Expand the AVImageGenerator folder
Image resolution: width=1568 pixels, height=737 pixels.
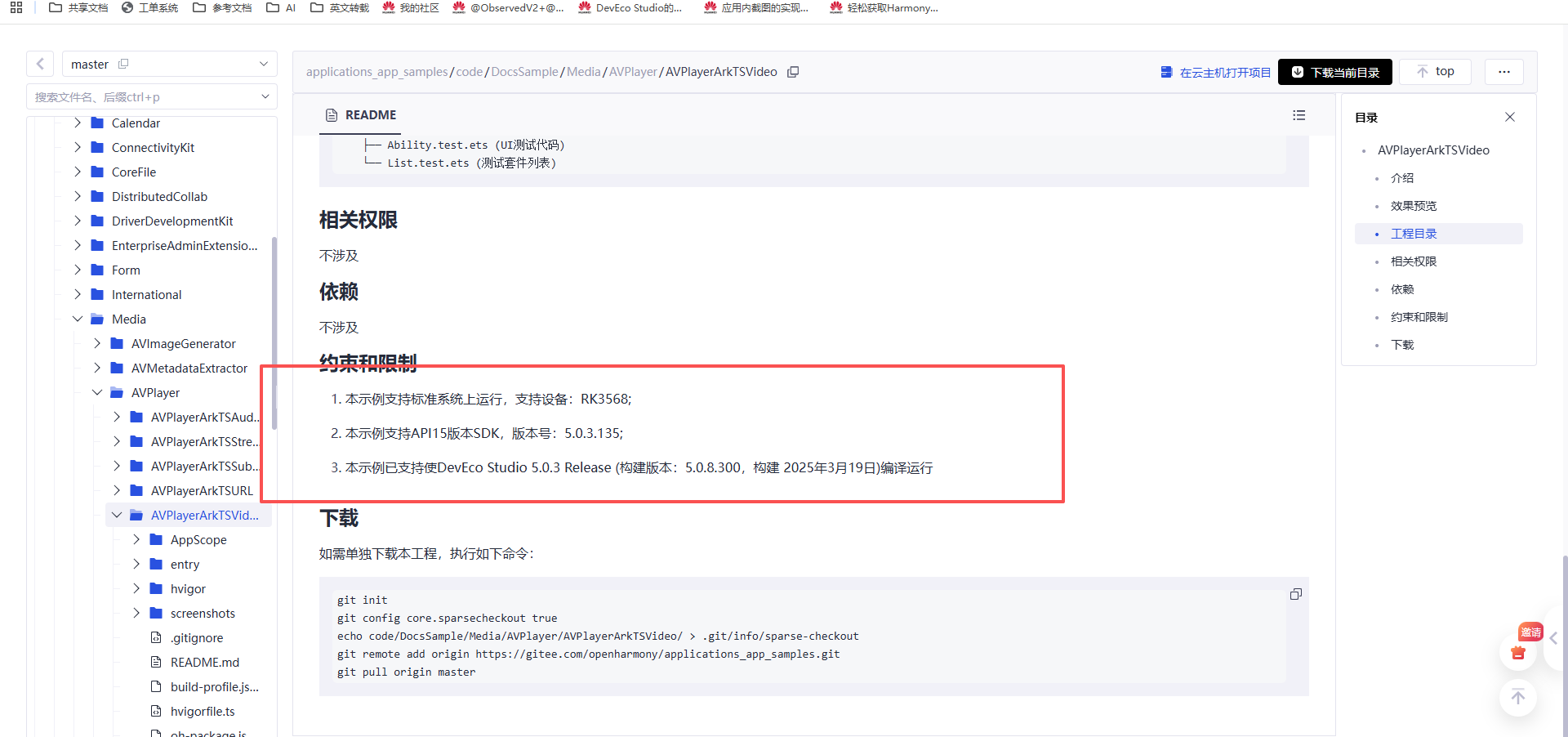pos(97,344)
